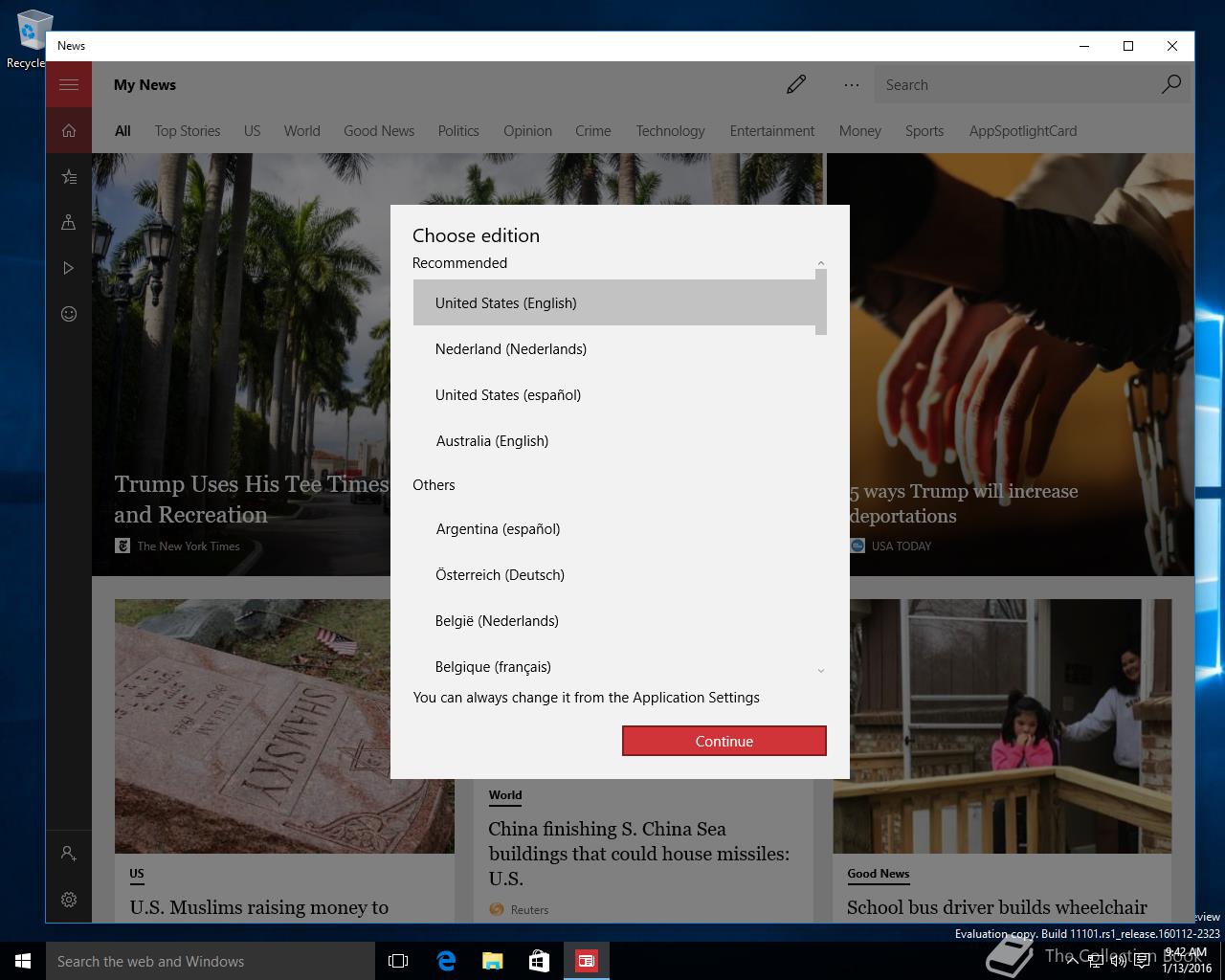Click the Reuters source label
The image size is (1225, 980).
point(529,909)
